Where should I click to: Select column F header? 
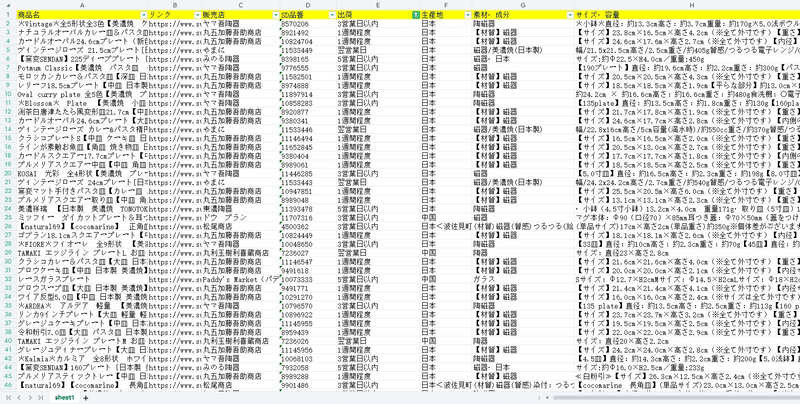click(446, 5)
